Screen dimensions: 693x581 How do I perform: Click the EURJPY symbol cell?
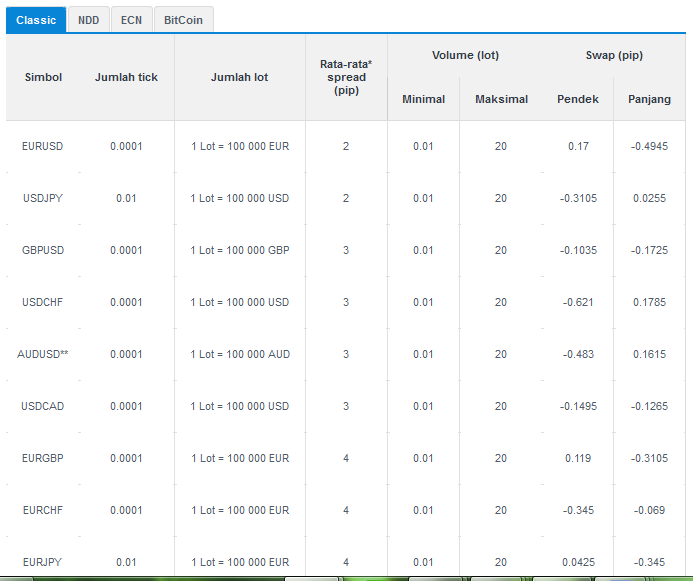coord(42,562)
